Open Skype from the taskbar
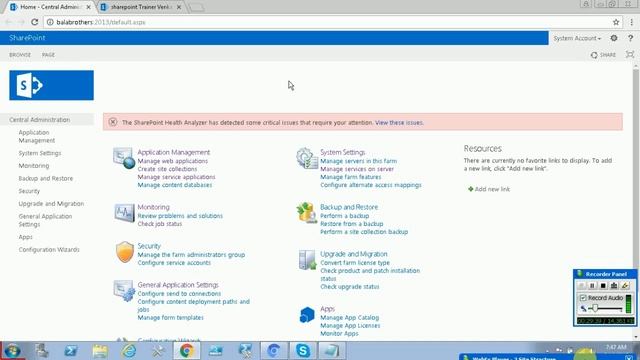This screenshot has width=640, height=360. tap(303, 351)
